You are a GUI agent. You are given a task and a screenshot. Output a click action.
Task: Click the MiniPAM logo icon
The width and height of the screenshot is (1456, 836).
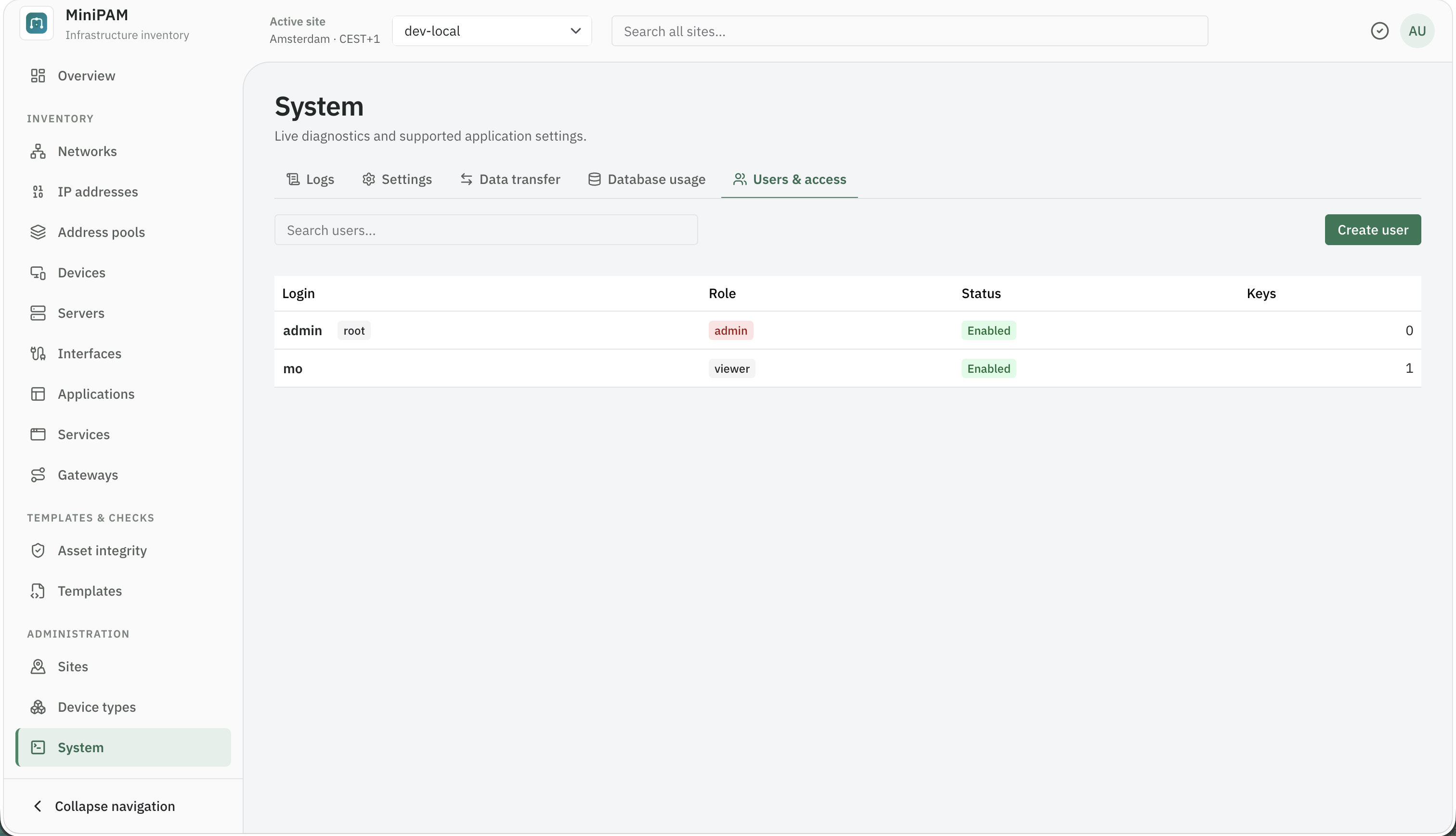click(37, 24)
